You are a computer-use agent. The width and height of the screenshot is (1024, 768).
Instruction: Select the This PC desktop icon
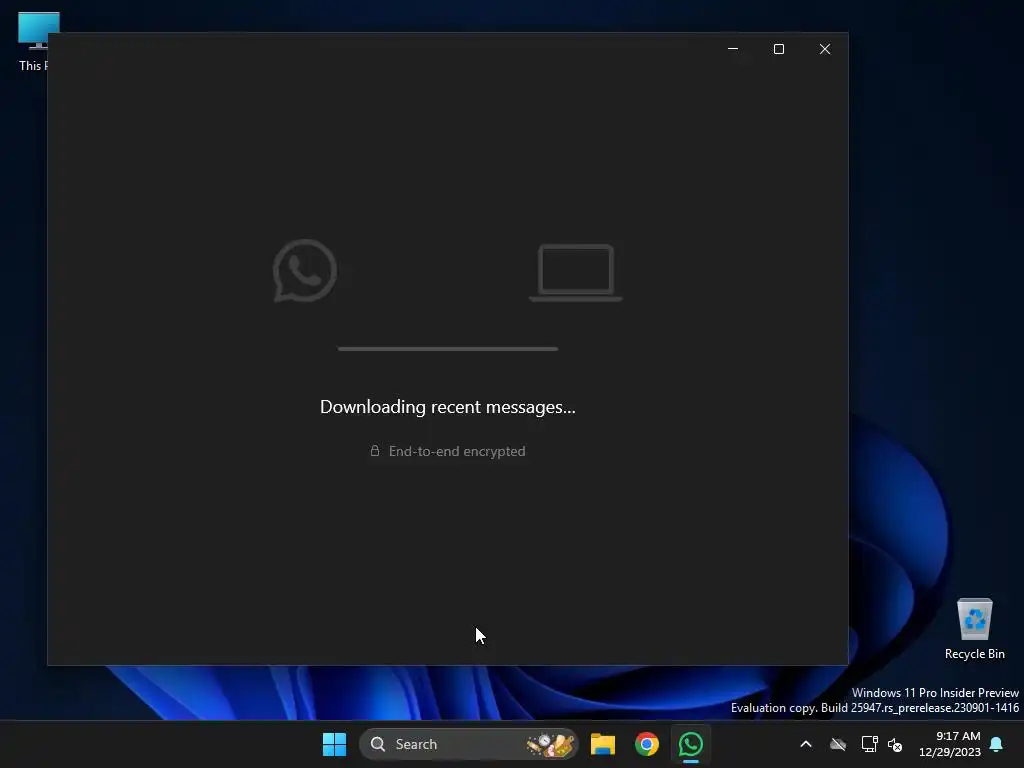click(x=33, y=42)
